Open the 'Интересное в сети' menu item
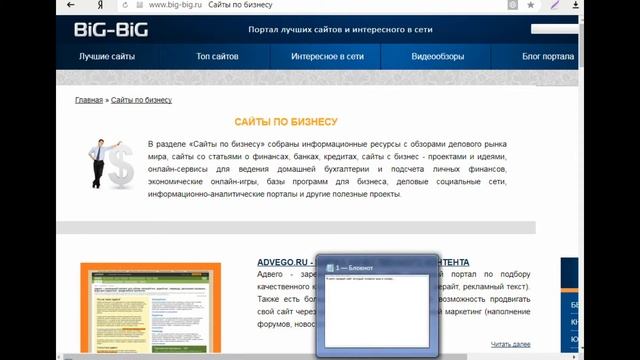The width and height of the screenshot is (640, 360). pyautogui.click(x=327, y=56)
